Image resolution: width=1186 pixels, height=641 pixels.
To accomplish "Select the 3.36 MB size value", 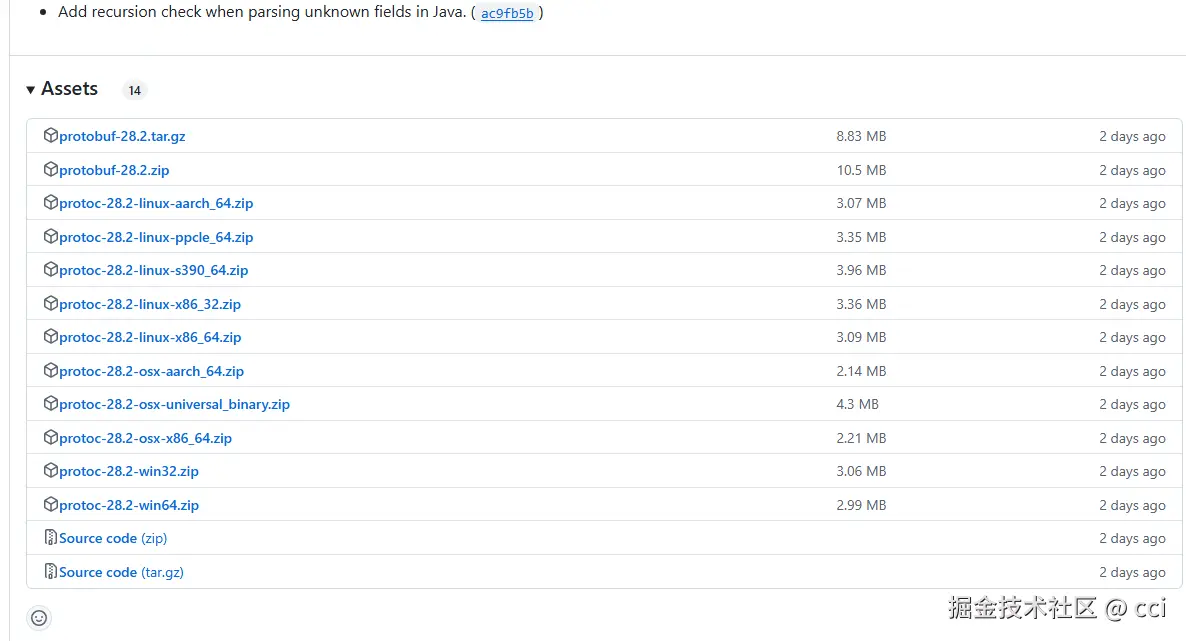I will (x=861, y=304).
